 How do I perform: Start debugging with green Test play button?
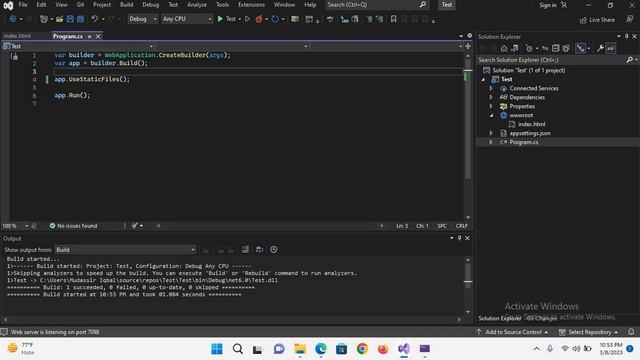coord(226,19)
